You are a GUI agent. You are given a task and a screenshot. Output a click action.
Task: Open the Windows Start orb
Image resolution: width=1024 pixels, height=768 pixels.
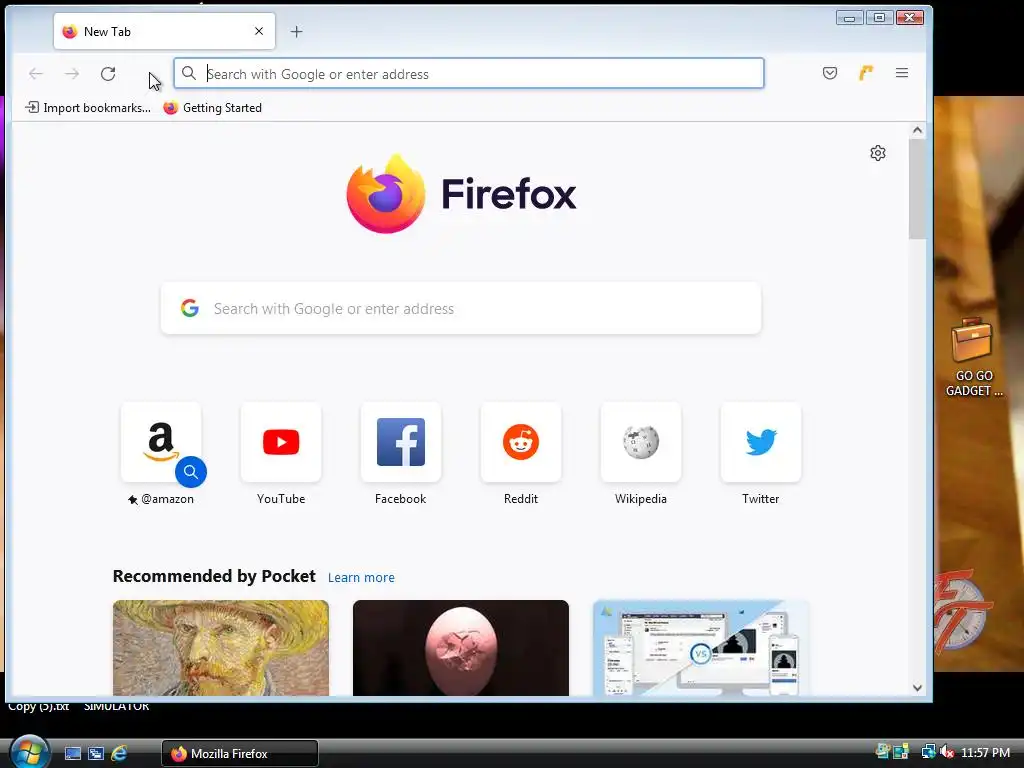coord(29,752)
